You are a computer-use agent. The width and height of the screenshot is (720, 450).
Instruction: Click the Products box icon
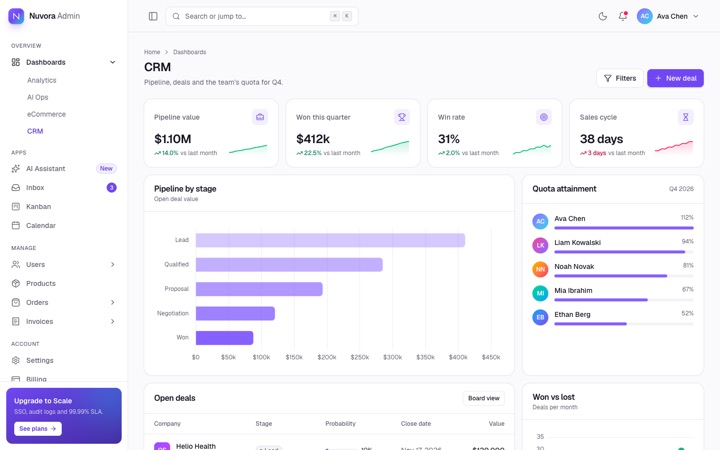[16, 283]
